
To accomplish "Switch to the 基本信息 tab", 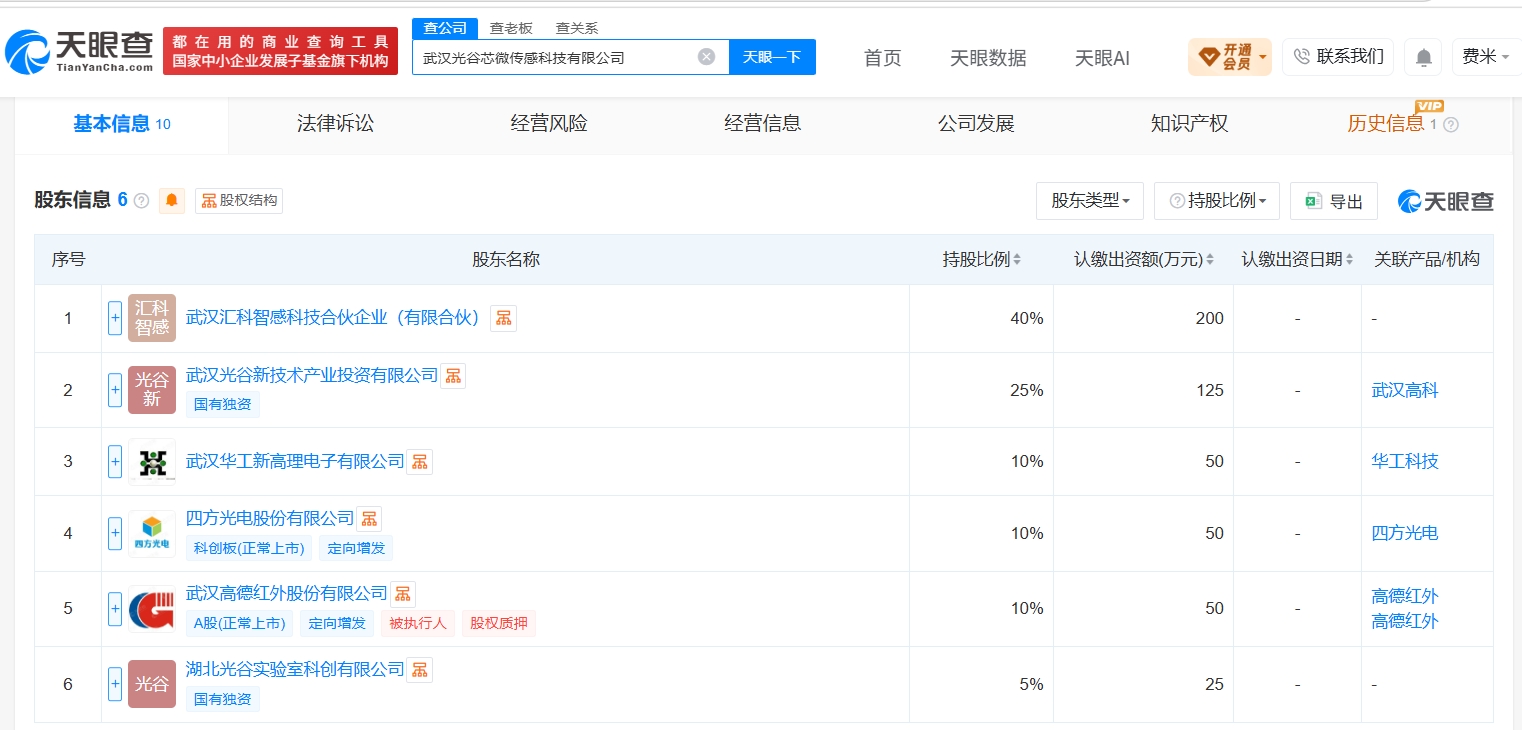I will pyautogui.click(x=121, y=125).
